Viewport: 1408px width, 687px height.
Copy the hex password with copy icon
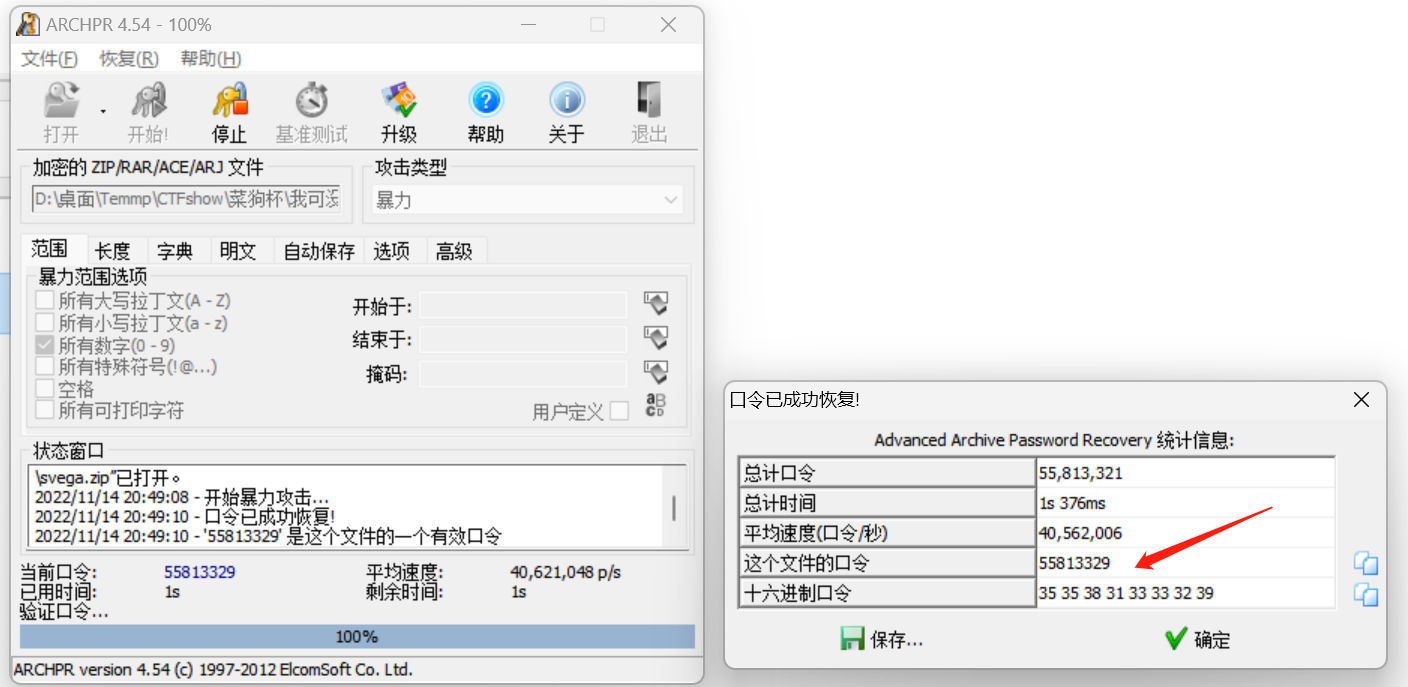[1366, 594]
